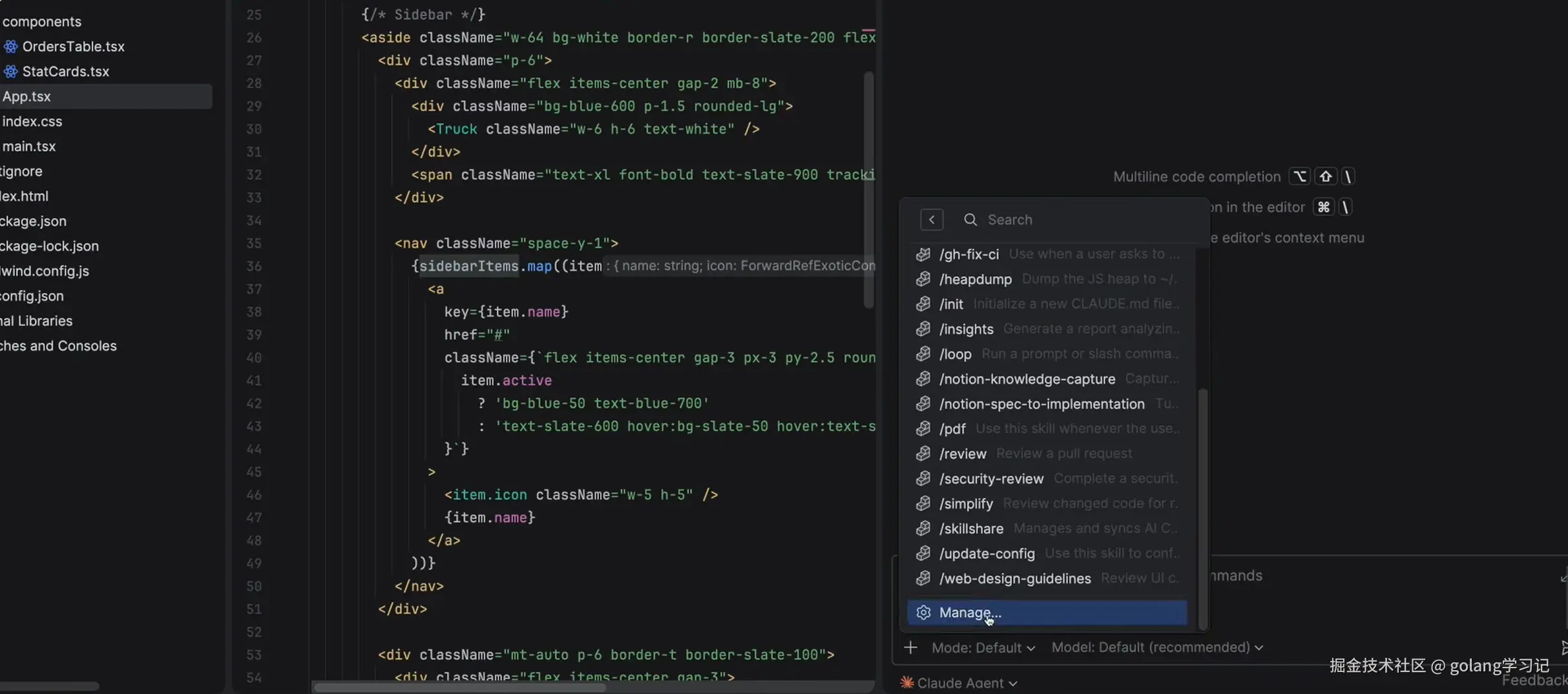Click the /gh-fix-ci skill icon
The height and width of the screenshot is (694, 1568).
pos(923,254)
